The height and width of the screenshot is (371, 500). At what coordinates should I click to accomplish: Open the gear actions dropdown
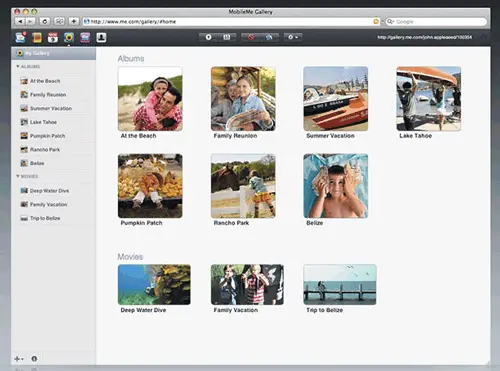pyautogui.click(x=293, y=37)
